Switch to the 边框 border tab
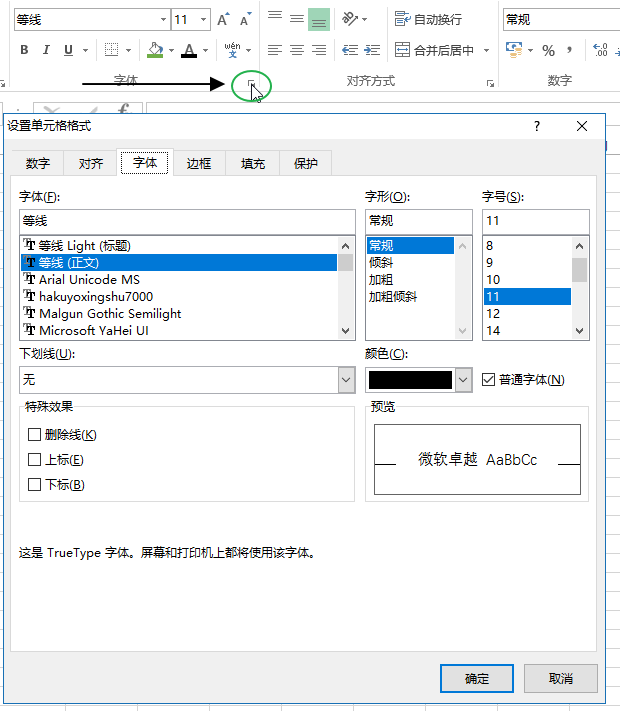This screenshot has height=711, width=620. (x=199, y=164)
